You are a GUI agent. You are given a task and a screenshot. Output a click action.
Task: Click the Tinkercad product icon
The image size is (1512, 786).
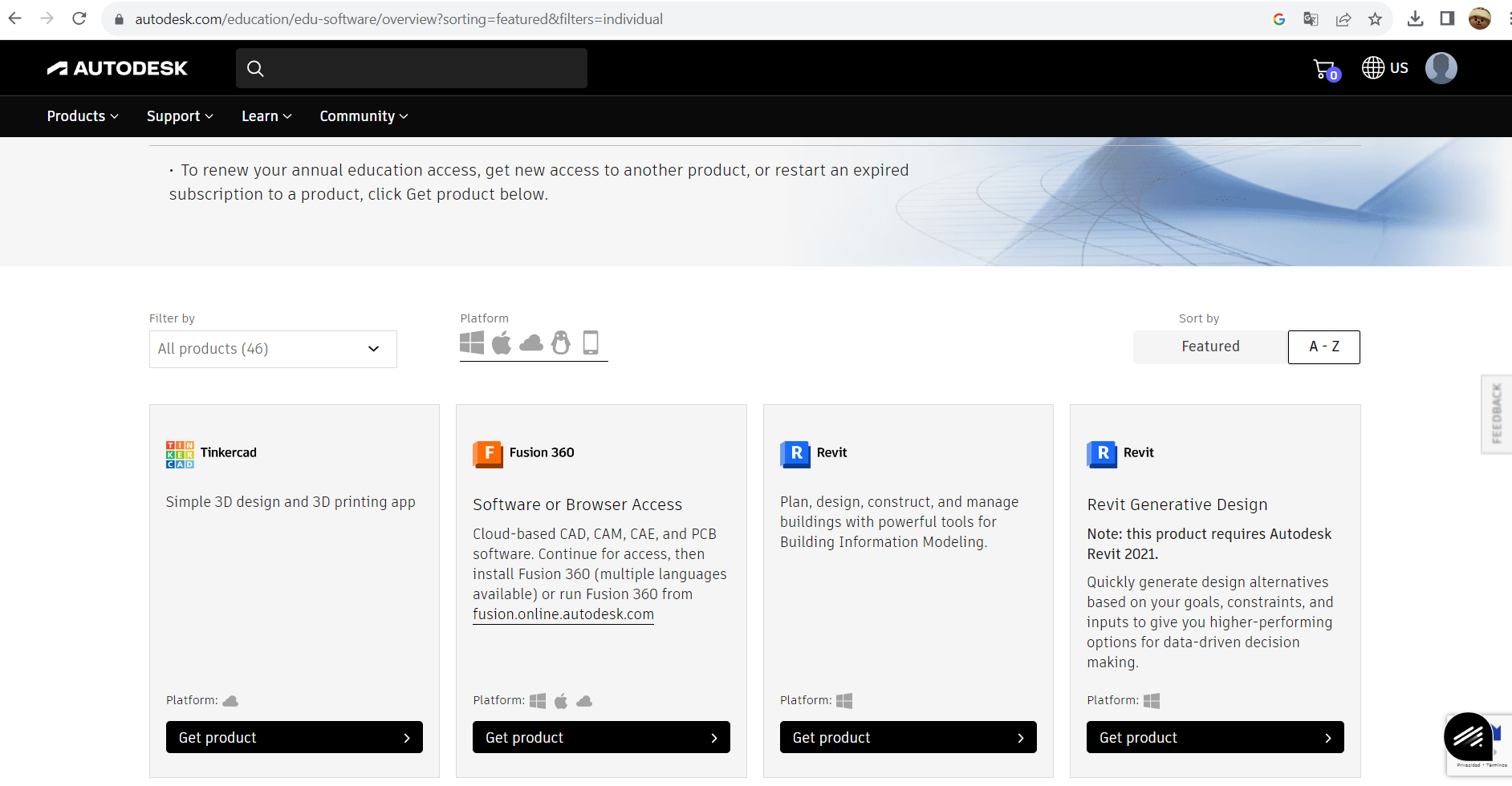point(180,454)
